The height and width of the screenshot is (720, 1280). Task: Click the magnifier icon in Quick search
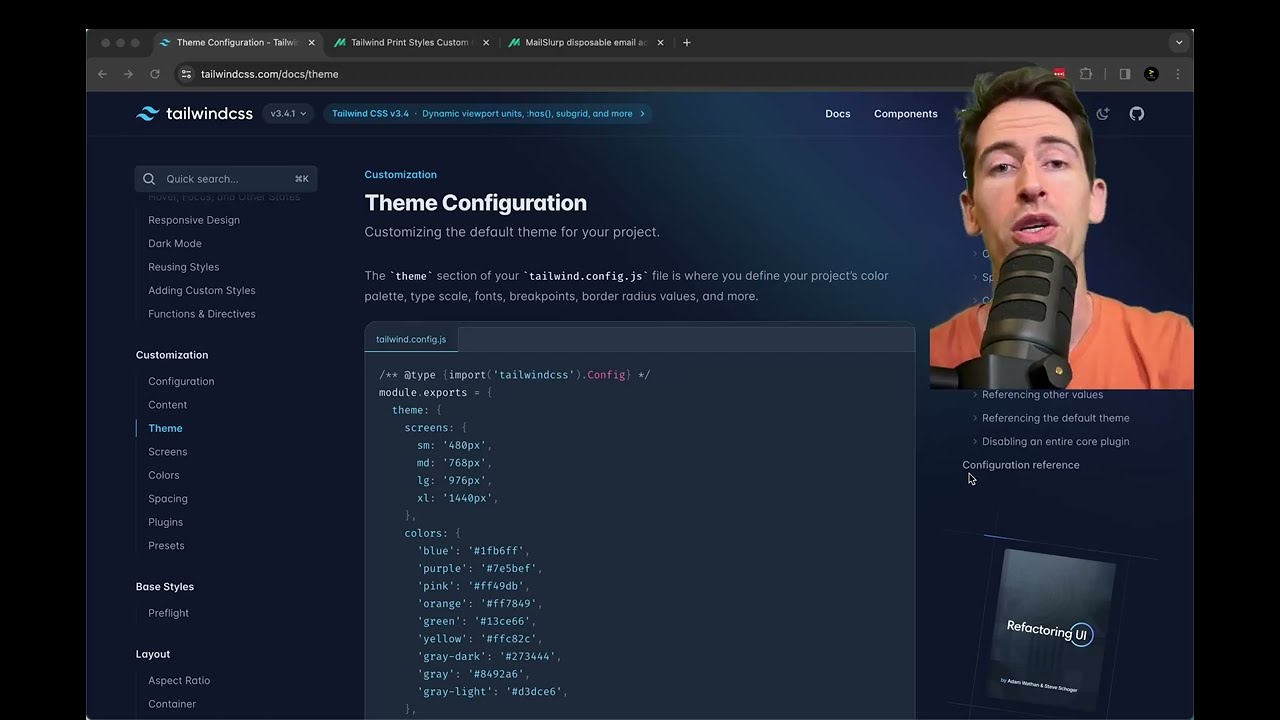click(x=149, y=179)
